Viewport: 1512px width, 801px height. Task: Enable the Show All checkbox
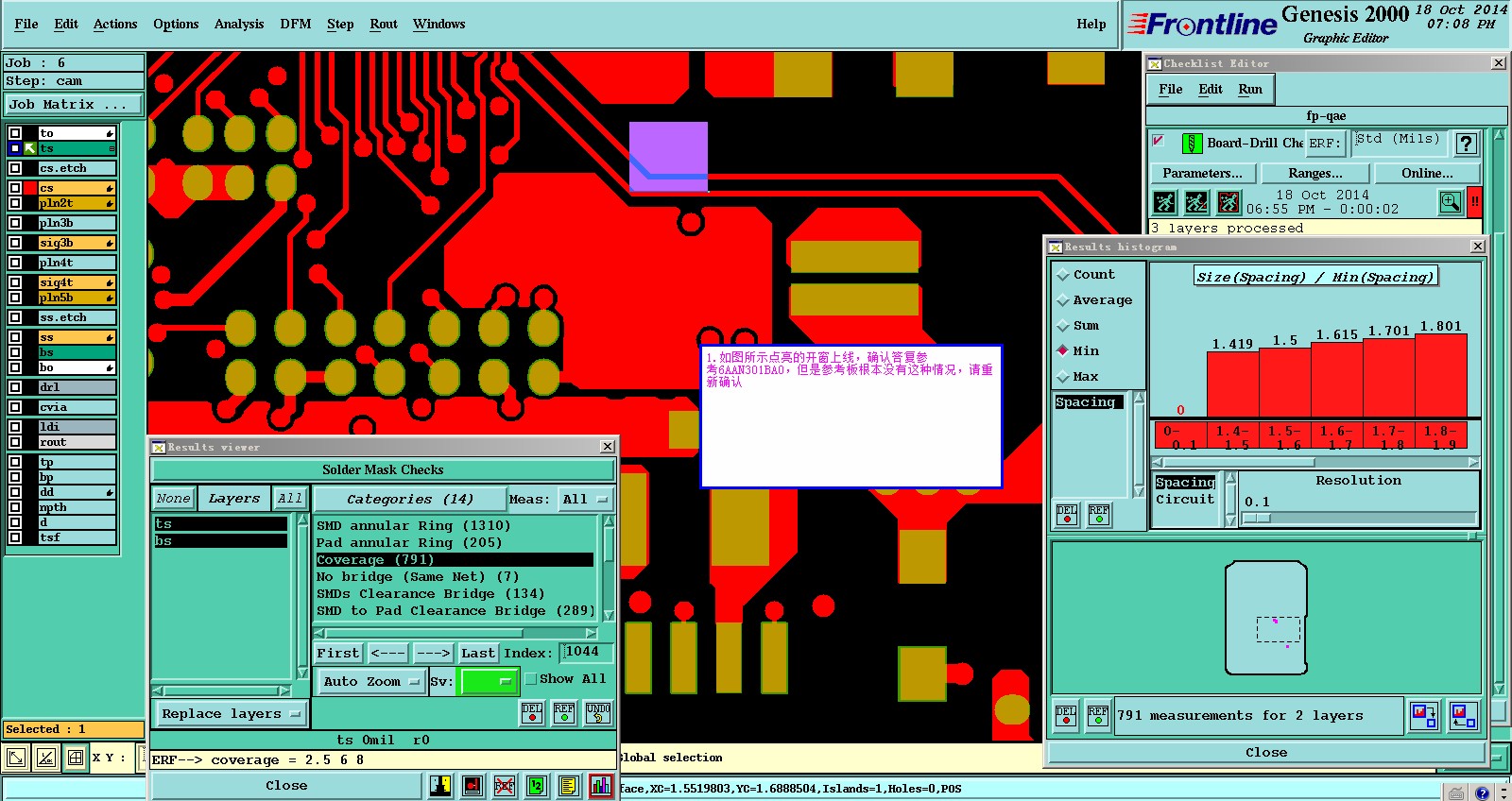pos(531,679)
